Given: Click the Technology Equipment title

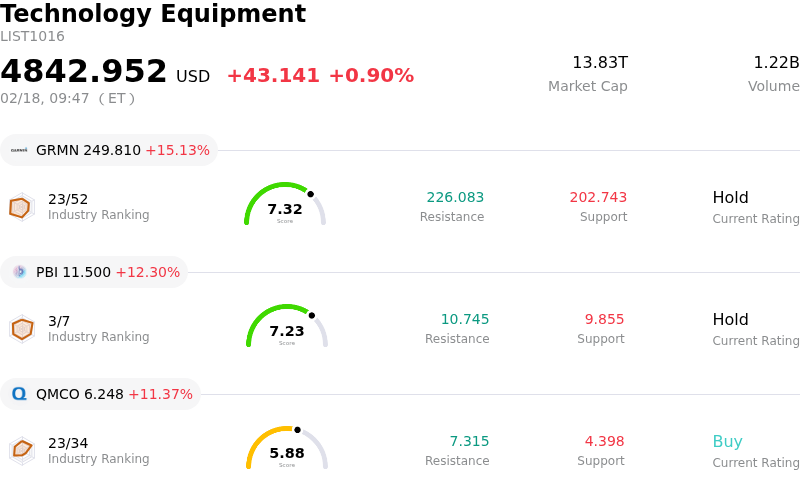Looking at the screenshot, I should 153,14.
